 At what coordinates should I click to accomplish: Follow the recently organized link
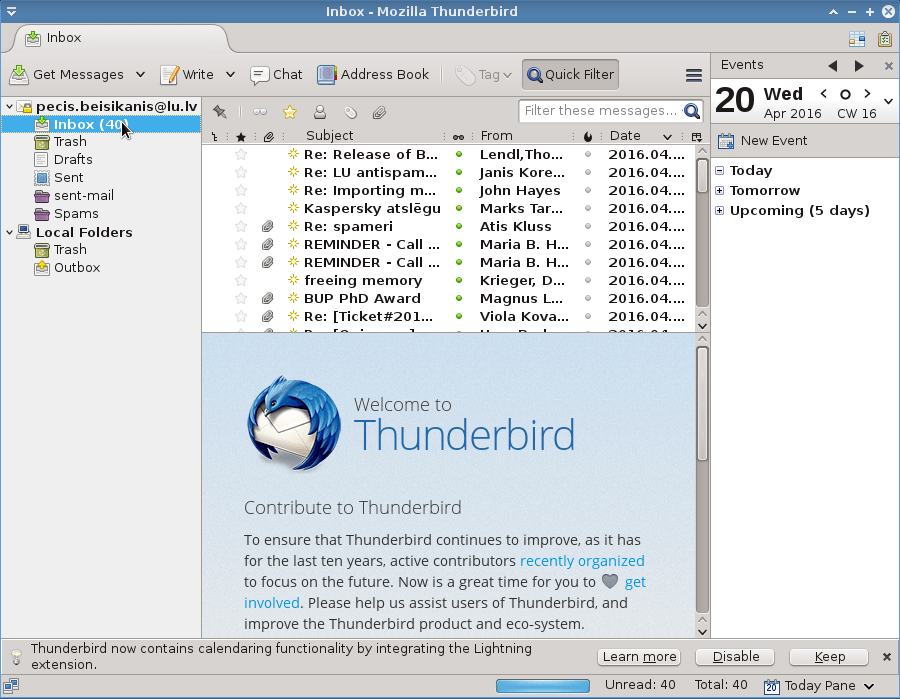[582, 561]
